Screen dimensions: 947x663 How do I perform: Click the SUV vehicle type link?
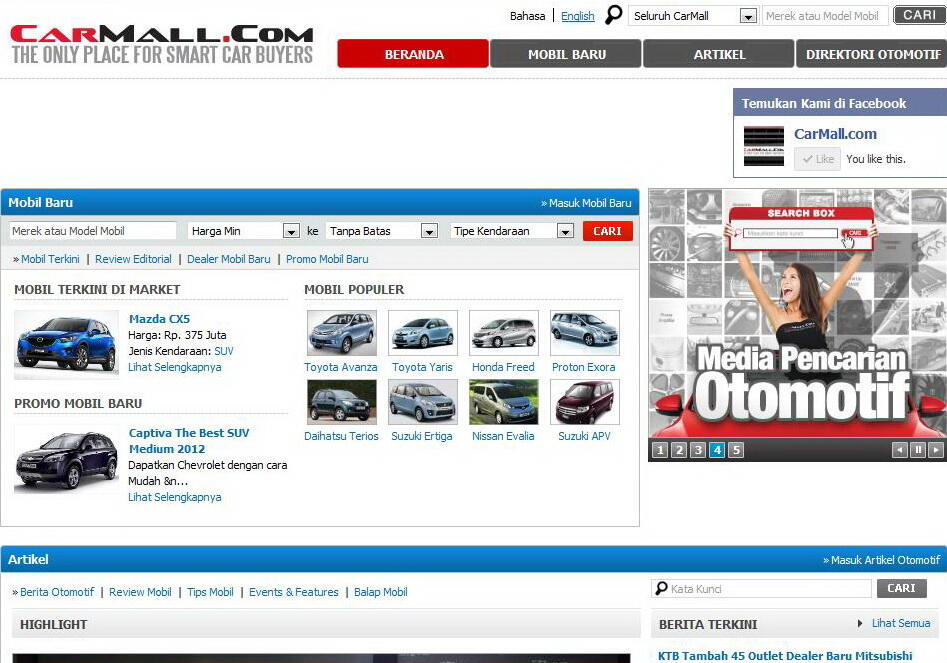click(223, 351)
